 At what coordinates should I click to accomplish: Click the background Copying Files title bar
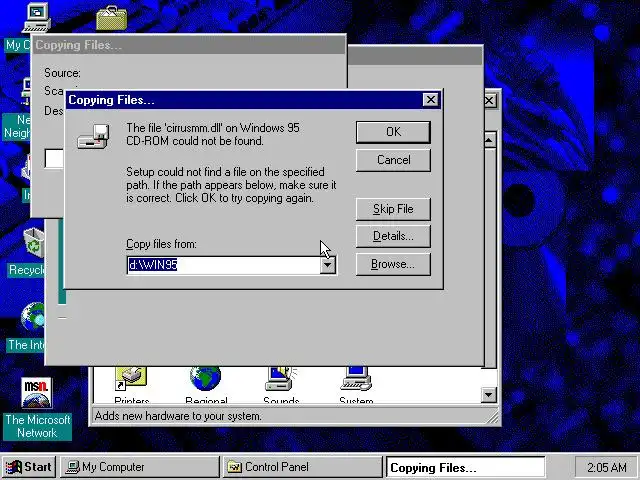pos(189,45)
